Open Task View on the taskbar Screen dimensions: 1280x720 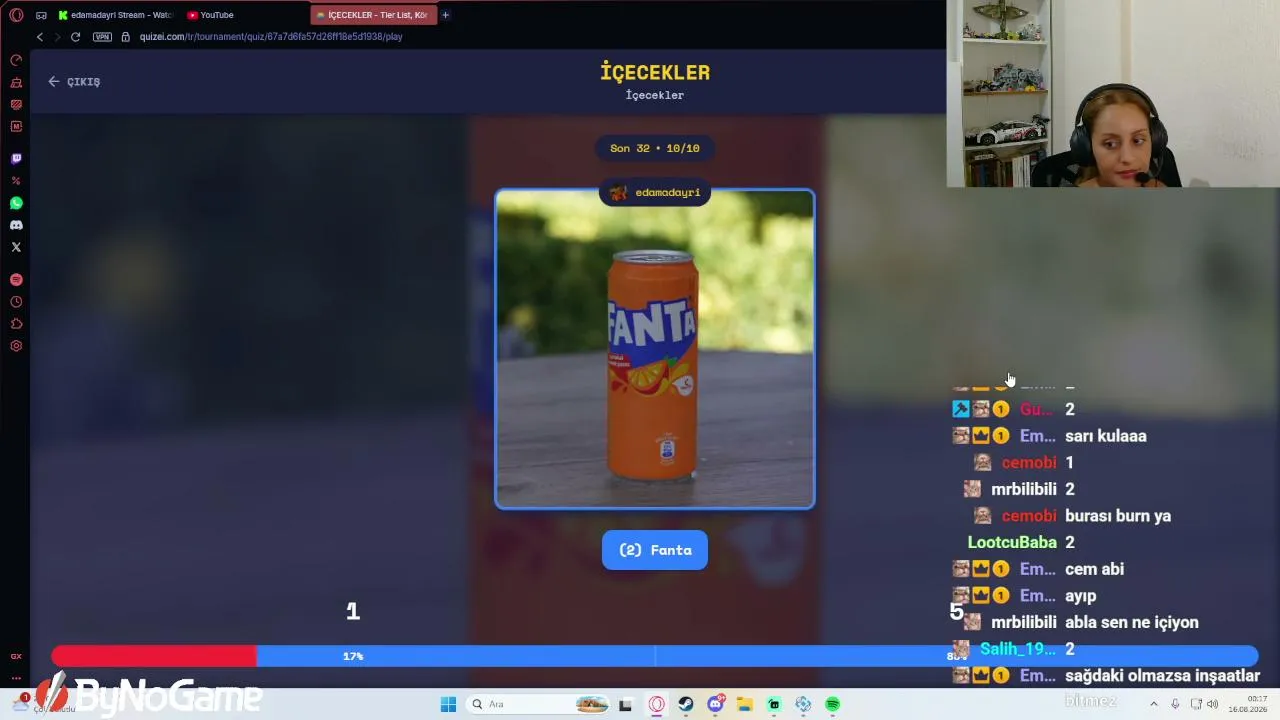(626, 704)
